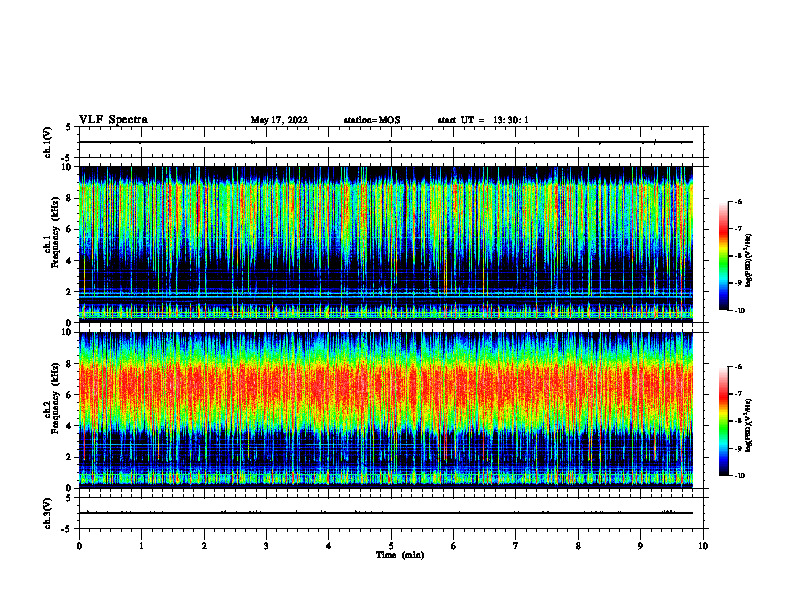Click the "VLF Spectra" plot title
This screenshot has height=612, width=792.
[x=113, y=120]
